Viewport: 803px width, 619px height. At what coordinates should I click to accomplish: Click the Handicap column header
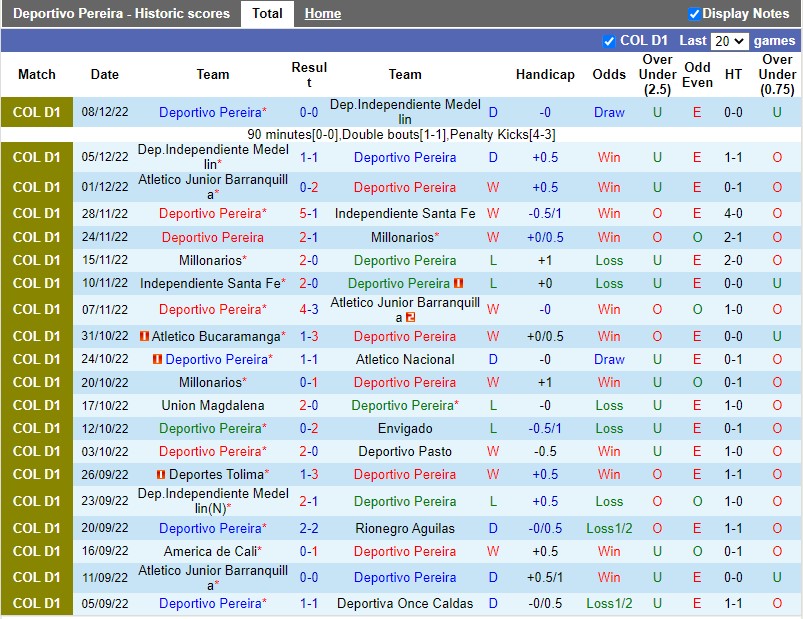[x=545, y=74]
